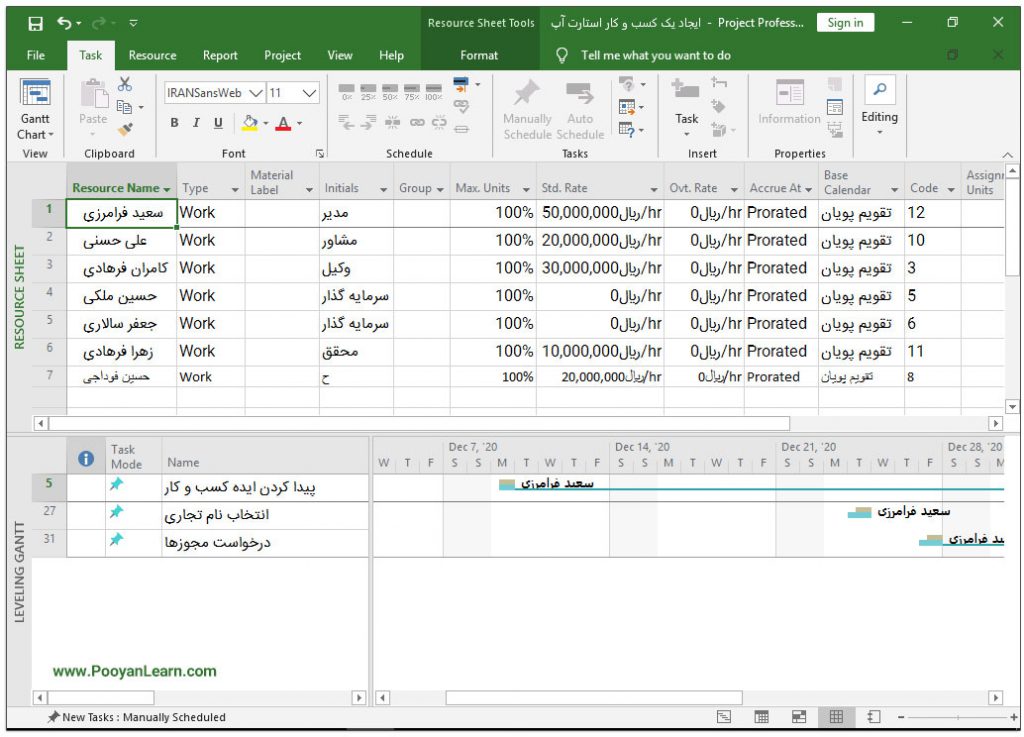This screenshot has width=1024, height=737.
Task: Click the Copy icon in Clipboard
Action: 124,107
